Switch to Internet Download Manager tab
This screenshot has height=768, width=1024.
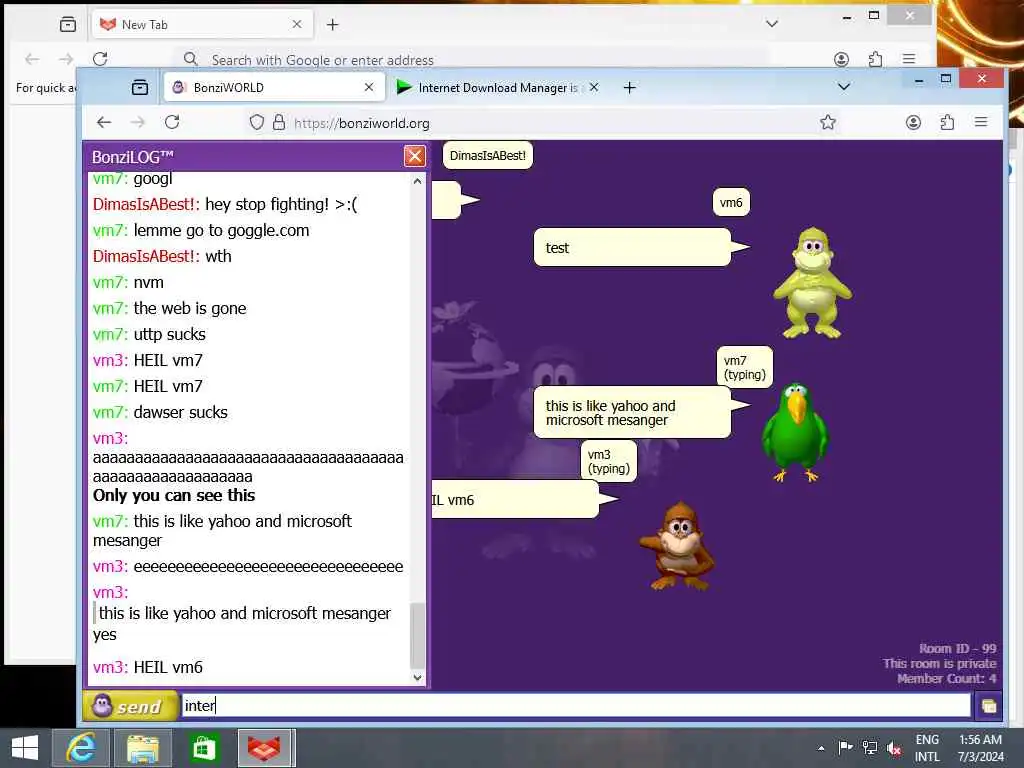tap(498, 88)
